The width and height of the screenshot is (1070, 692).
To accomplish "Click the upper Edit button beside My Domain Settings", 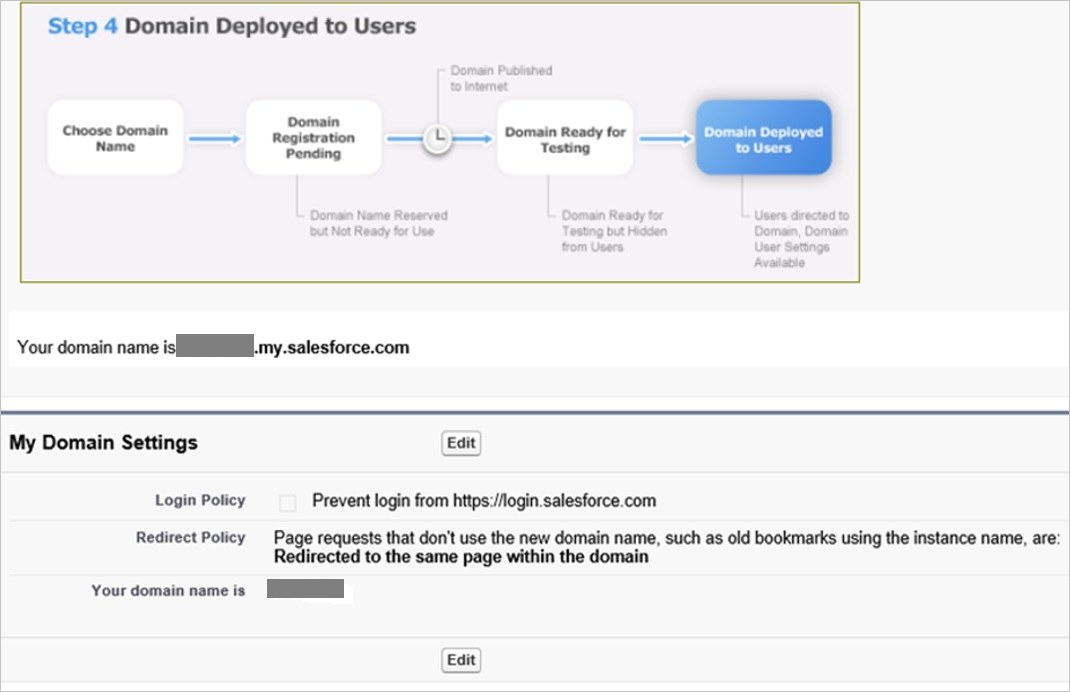I will [461, 443].
